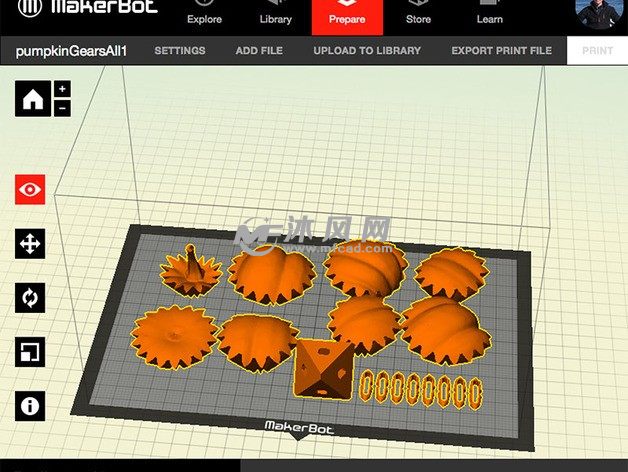Click ADD FILE button
The height and width of the screenshot is (472, 628).
[x=259, y=50]
